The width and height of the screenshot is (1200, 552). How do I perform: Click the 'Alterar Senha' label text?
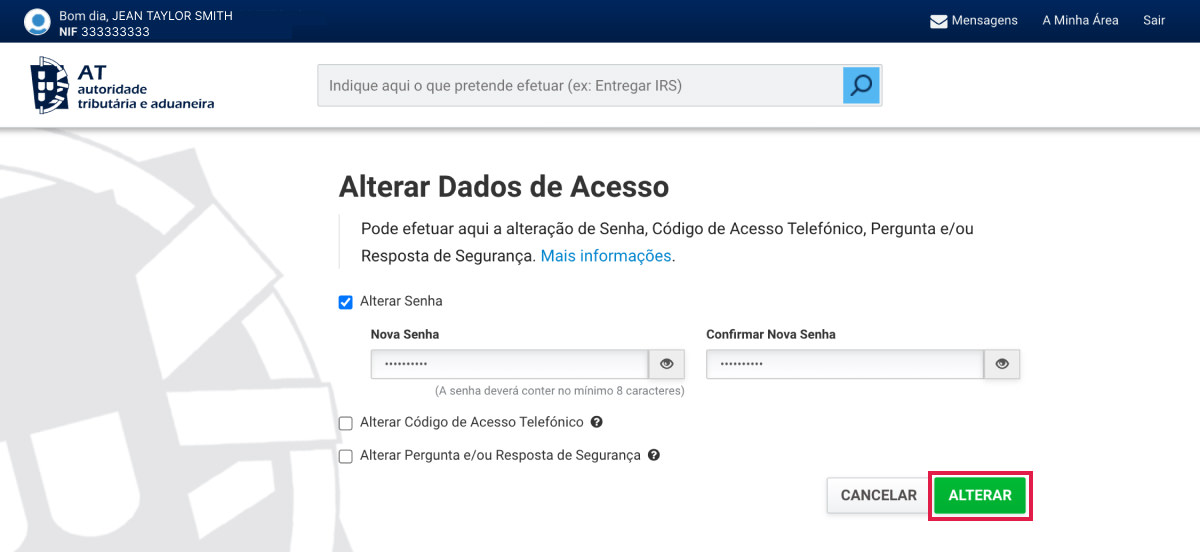coord(401,301)
